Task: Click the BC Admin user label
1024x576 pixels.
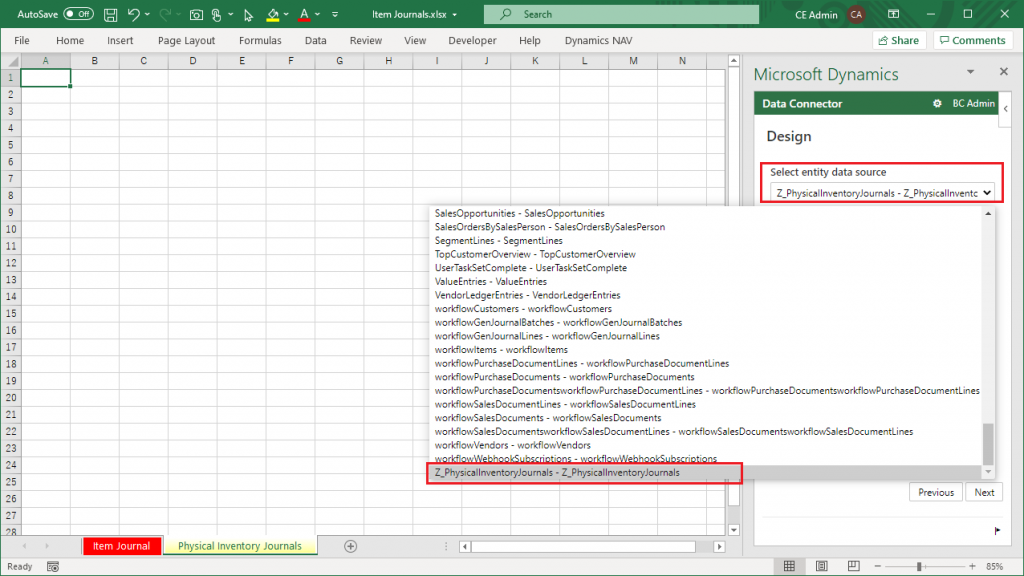Action: click(973, 103)
